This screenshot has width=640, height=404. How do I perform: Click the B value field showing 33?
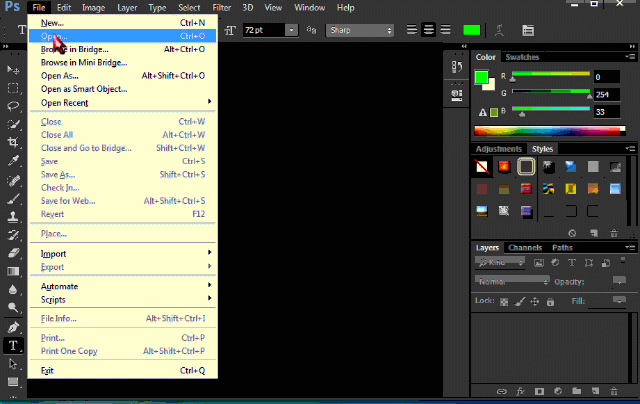tap(607, 112)
